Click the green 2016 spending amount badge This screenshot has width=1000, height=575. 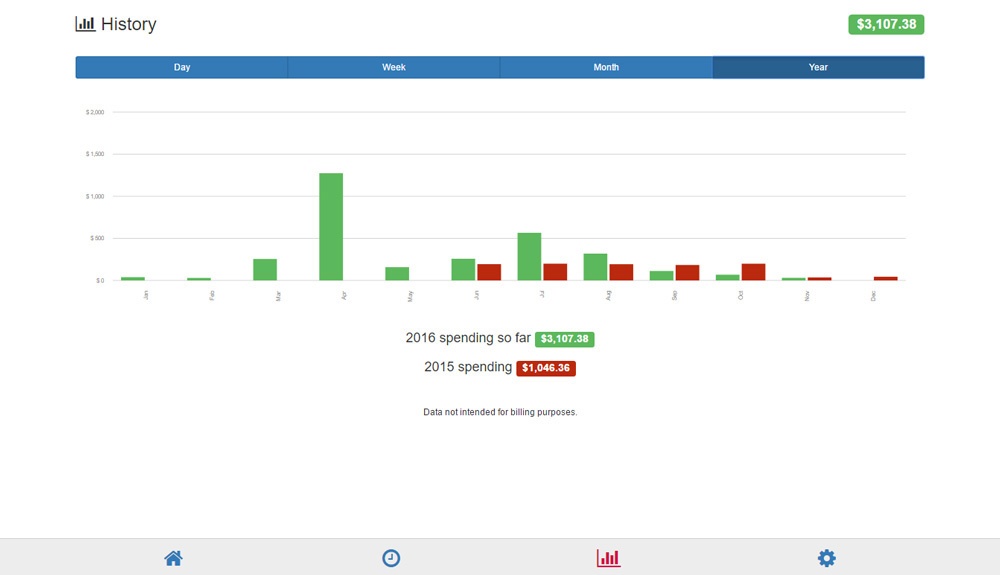tap(565, 339)
